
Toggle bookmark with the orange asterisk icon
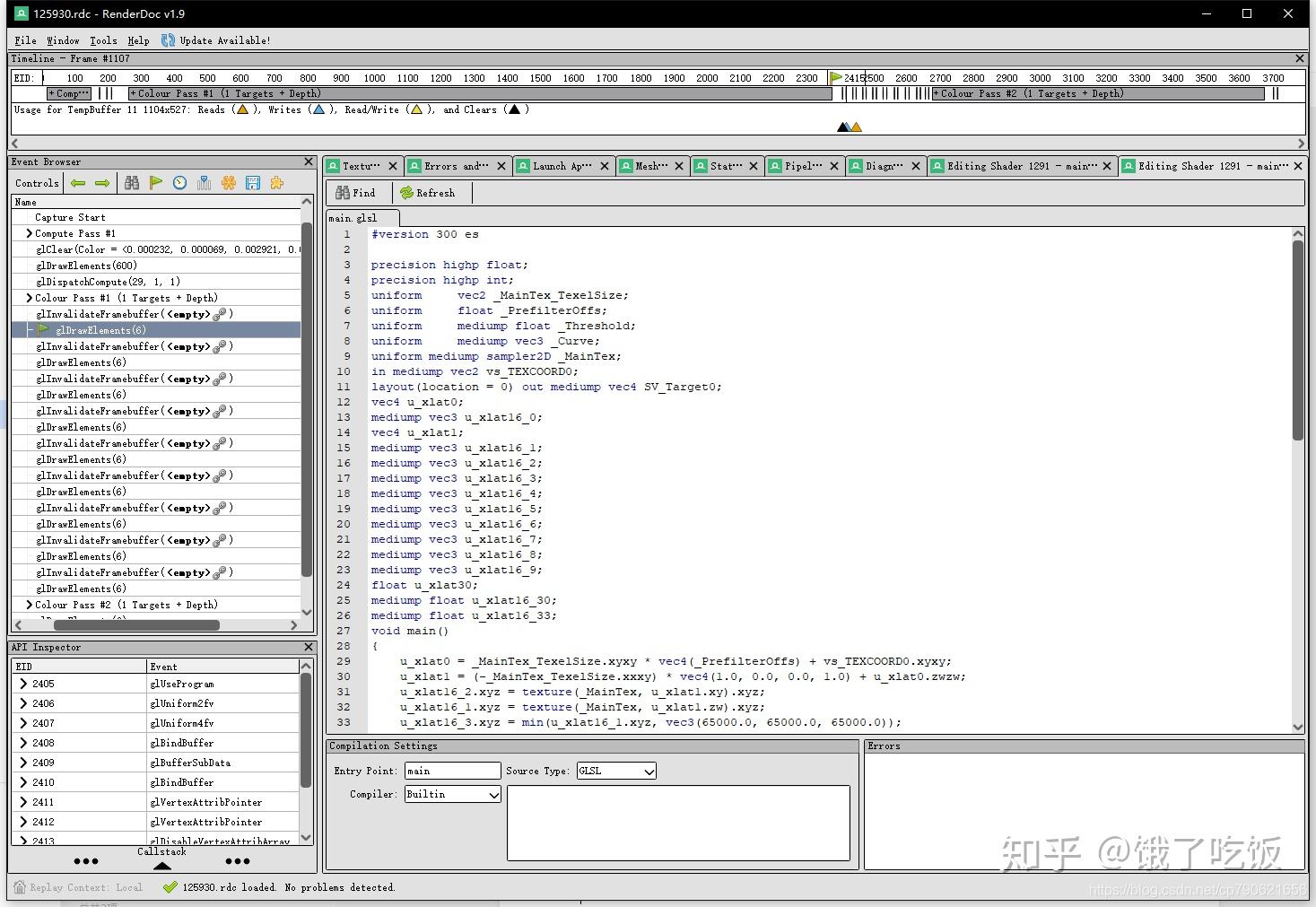(229, 183)
